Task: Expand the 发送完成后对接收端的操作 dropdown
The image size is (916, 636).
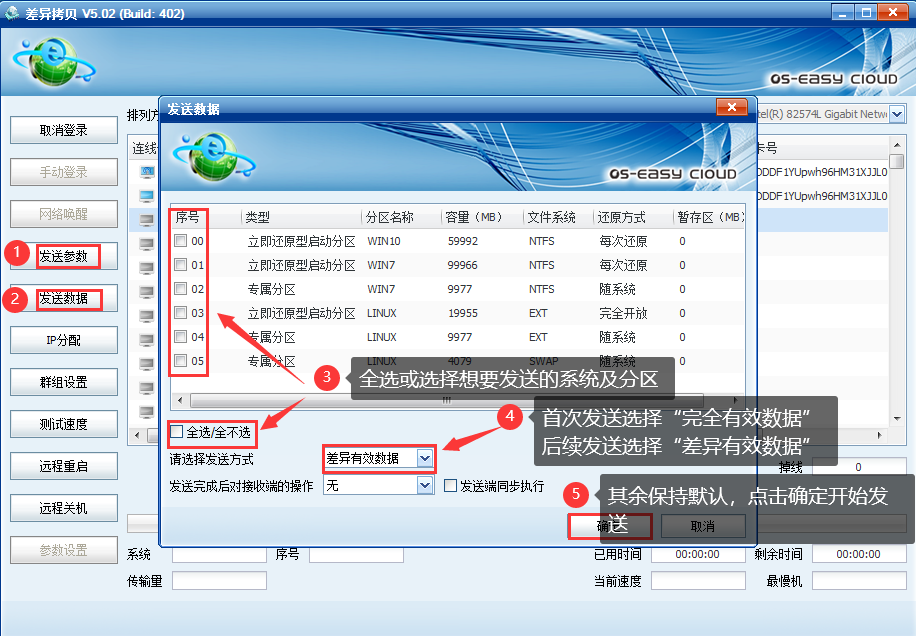Action: 425,486
